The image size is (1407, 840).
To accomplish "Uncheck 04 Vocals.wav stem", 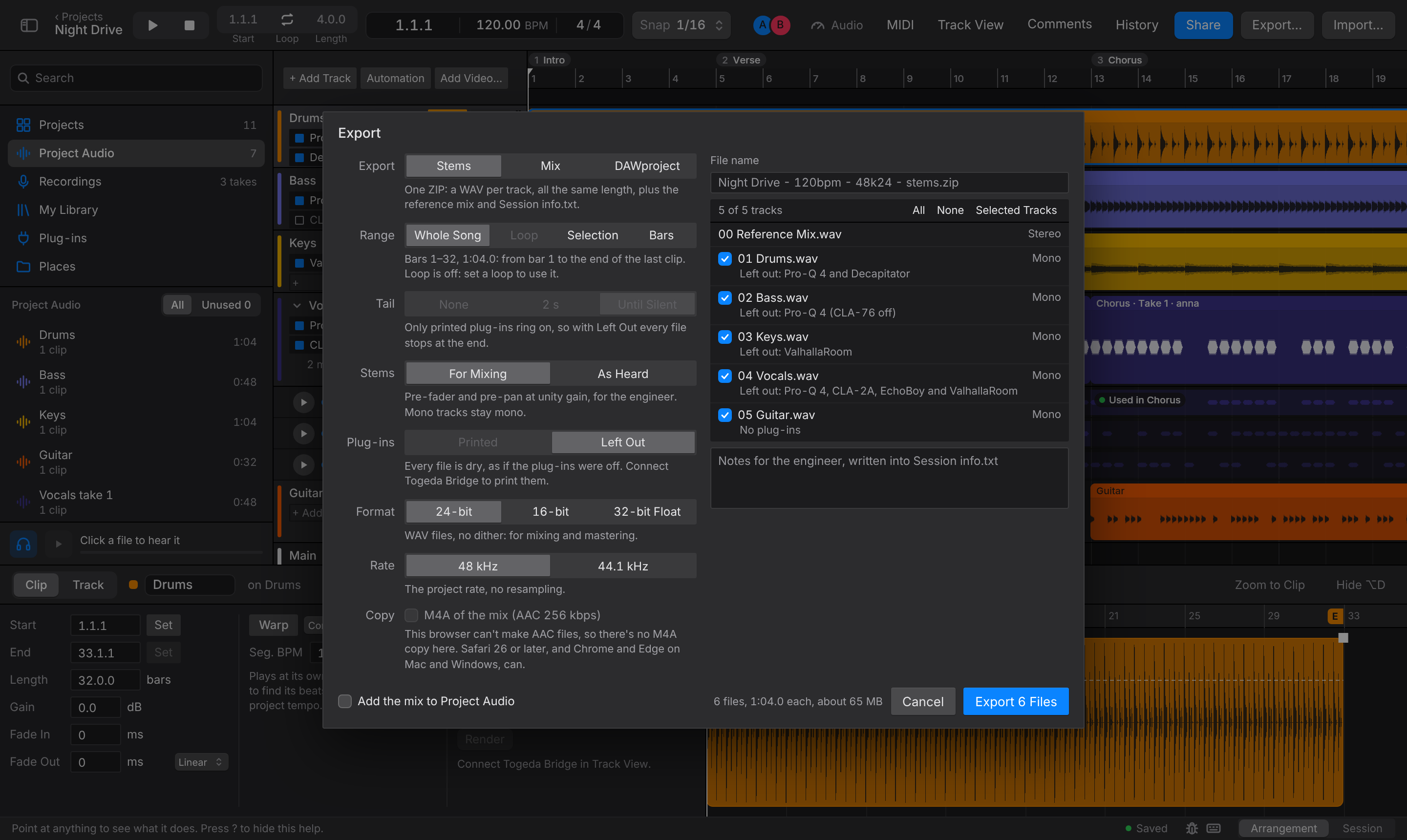I will coord(725,376).
